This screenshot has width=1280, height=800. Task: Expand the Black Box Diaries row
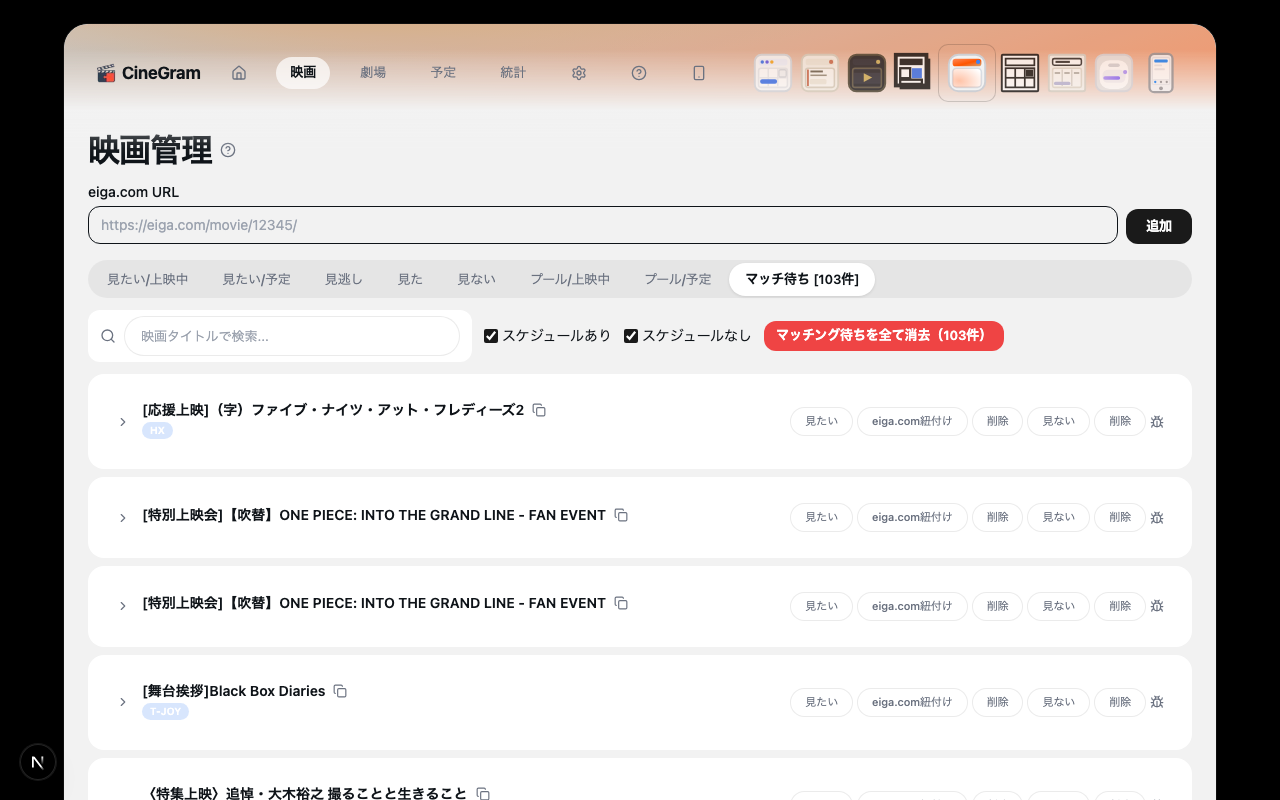tap(123, 702)
